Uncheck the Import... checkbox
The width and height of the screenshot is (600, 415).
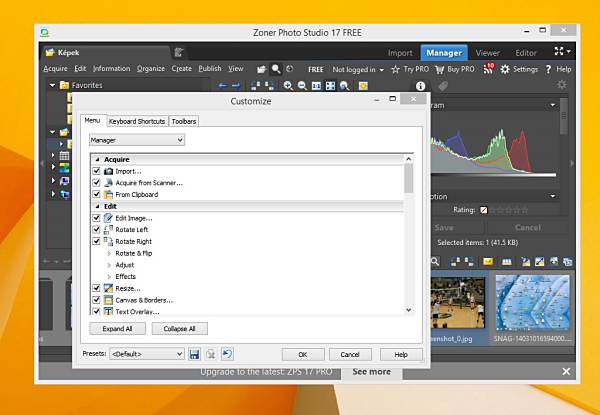(x=96, y=171)
